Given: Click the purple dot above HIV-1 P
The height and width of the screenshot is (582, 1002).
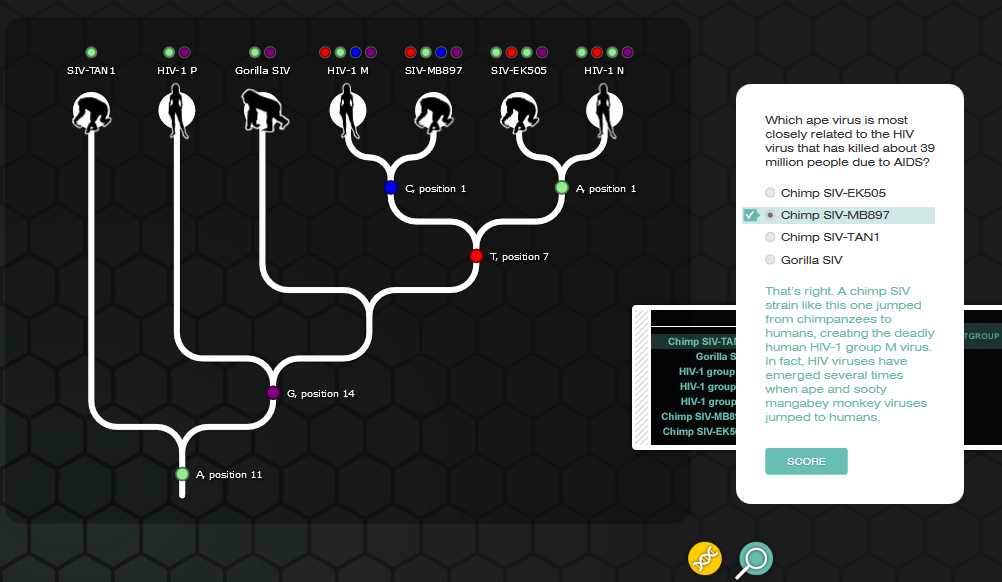Looking at the screenshot, I should click(185, 52).
